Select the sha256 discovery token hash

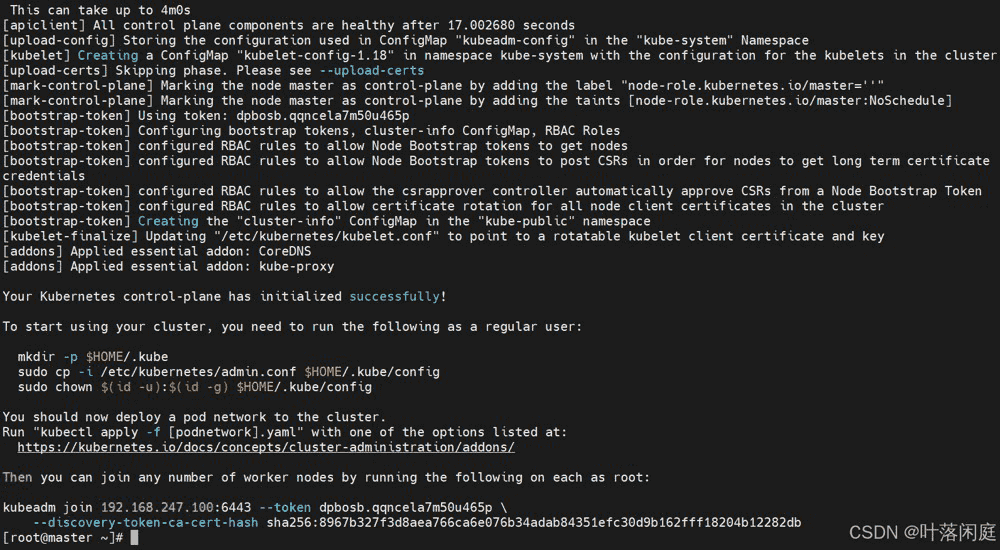(534, 523)
